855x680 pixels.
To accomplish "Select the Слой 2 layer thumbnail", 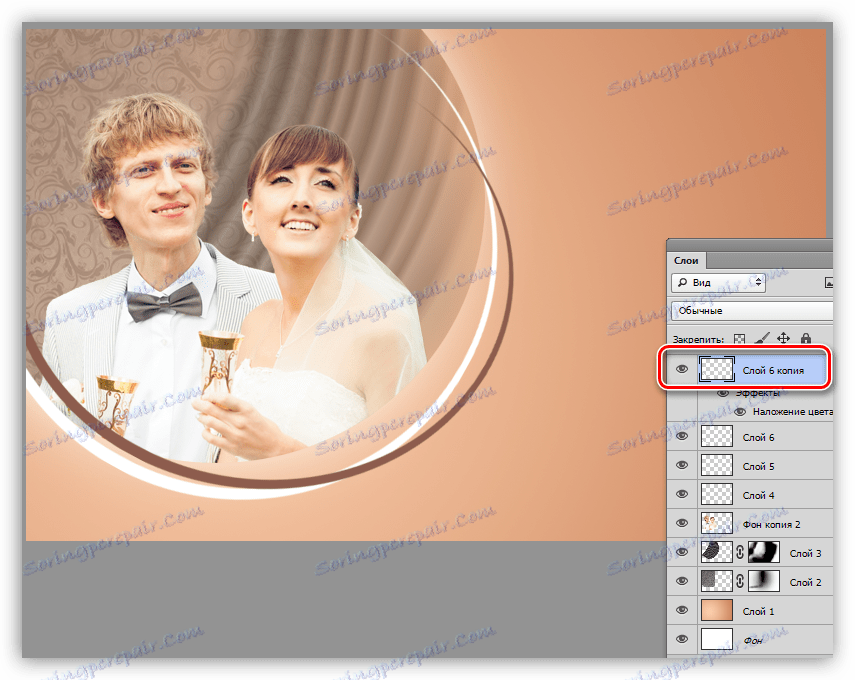I will (716, 581).
